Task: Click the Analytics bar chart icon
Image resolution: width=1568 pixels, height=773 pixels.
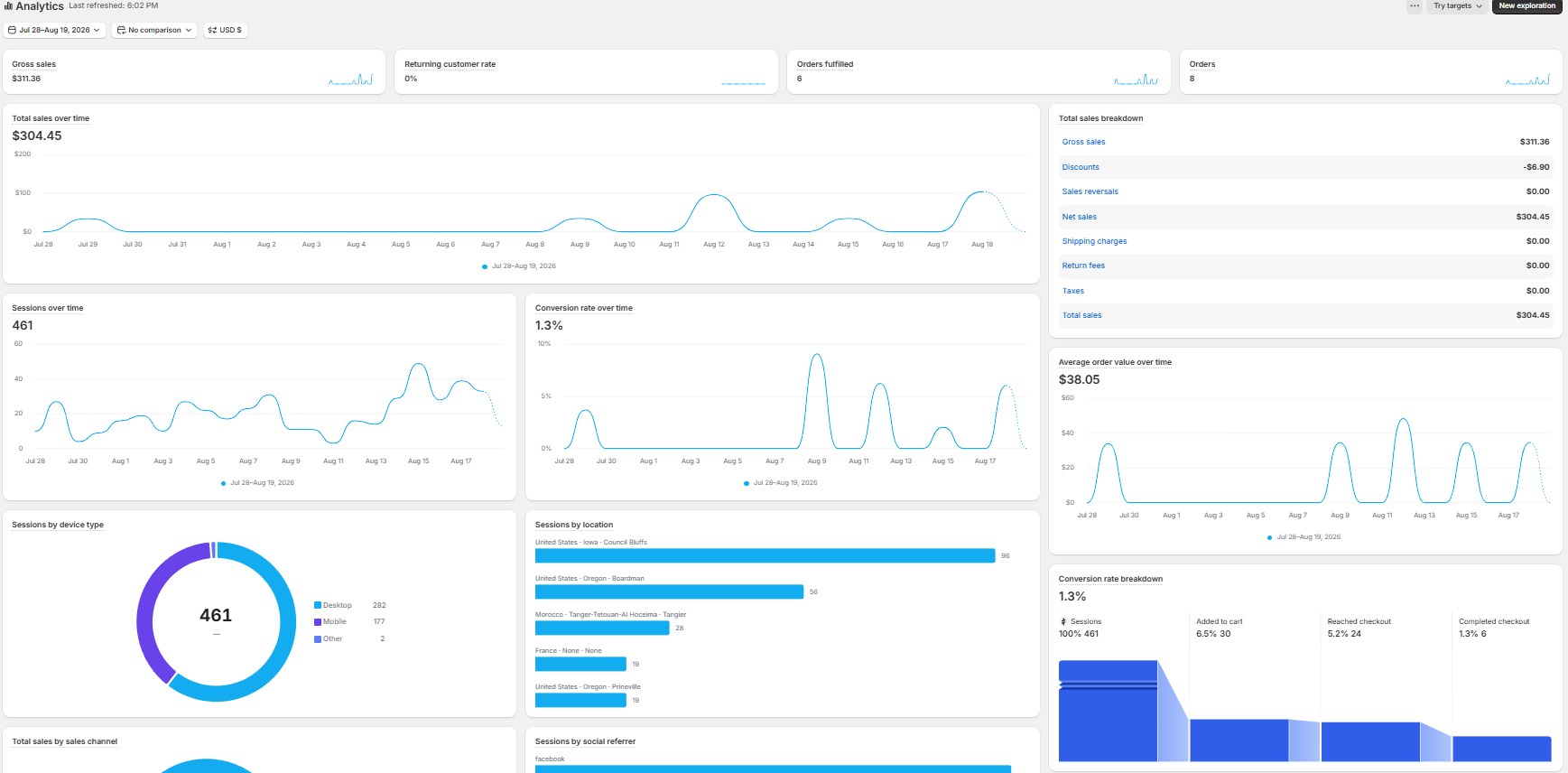Action: [8, 6]
